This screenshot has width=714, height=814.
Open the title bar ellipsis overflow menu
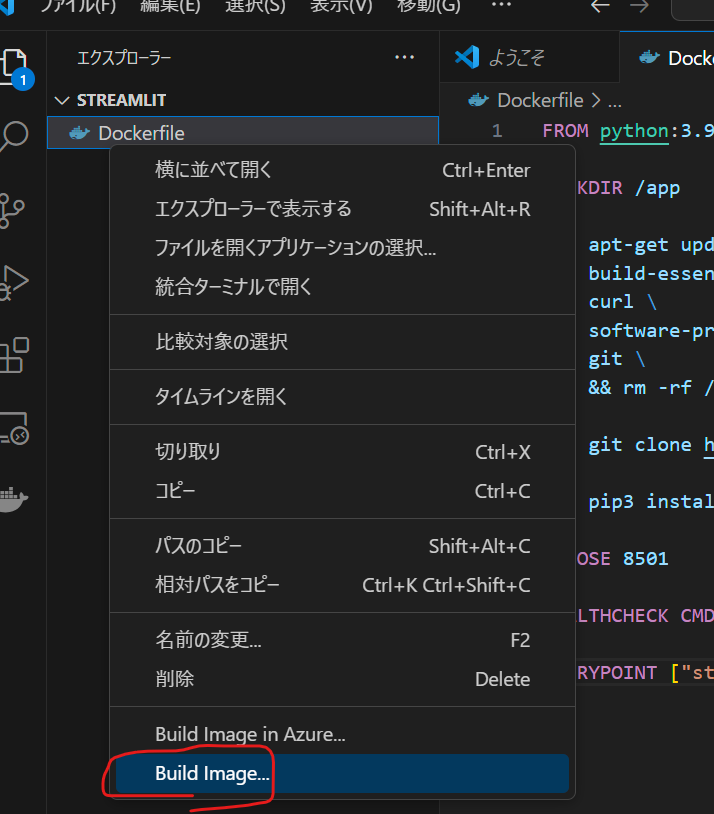[x=500, y=6]
